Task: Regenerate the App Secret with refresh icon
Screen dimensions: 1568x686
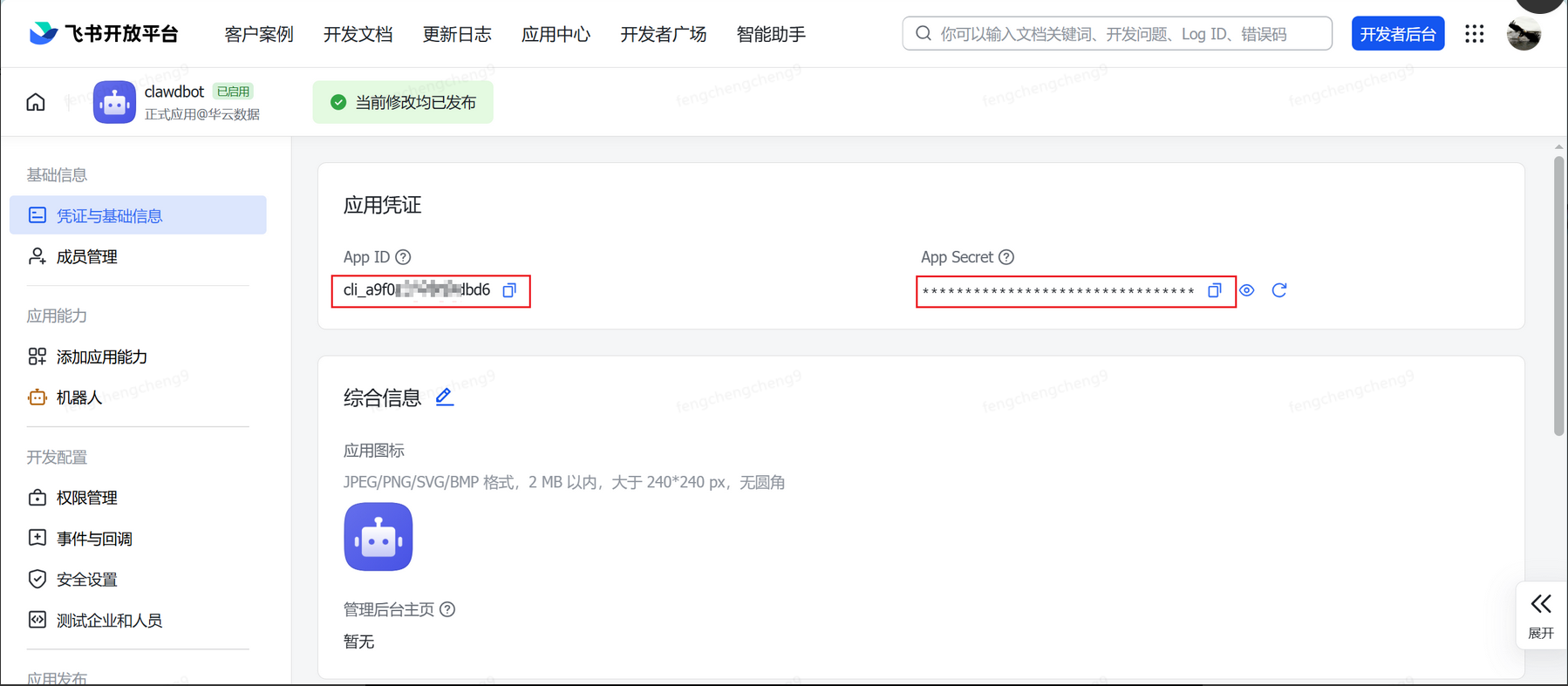Action: tap(1279, 290)
